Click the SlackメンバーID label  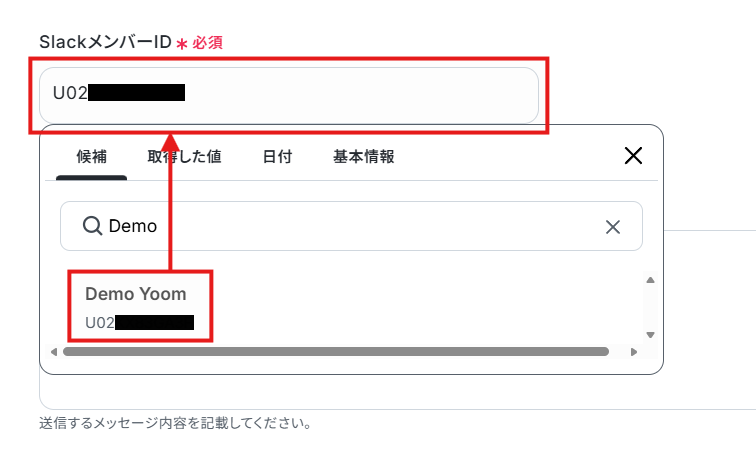(105, 42)
